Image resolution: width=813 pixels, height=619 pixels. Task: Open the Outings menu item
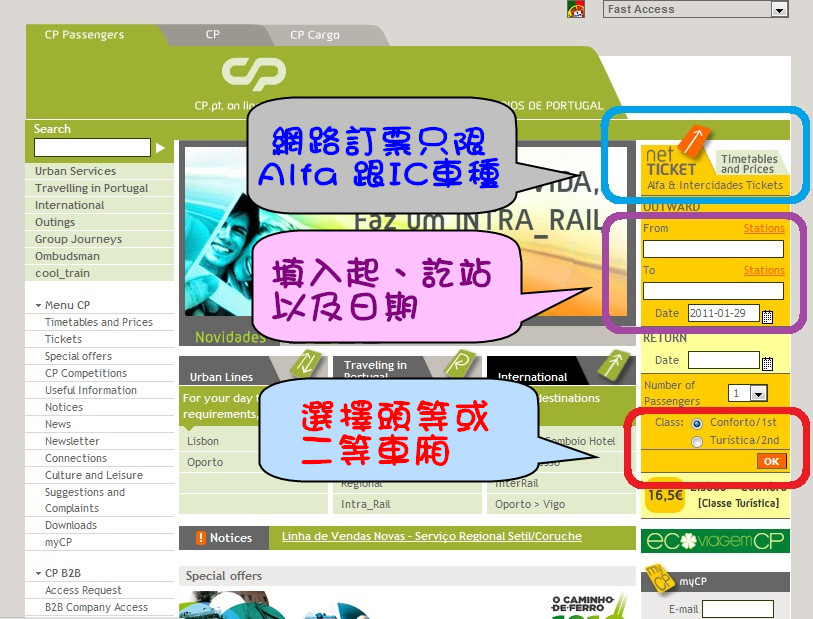pos(55,222)
